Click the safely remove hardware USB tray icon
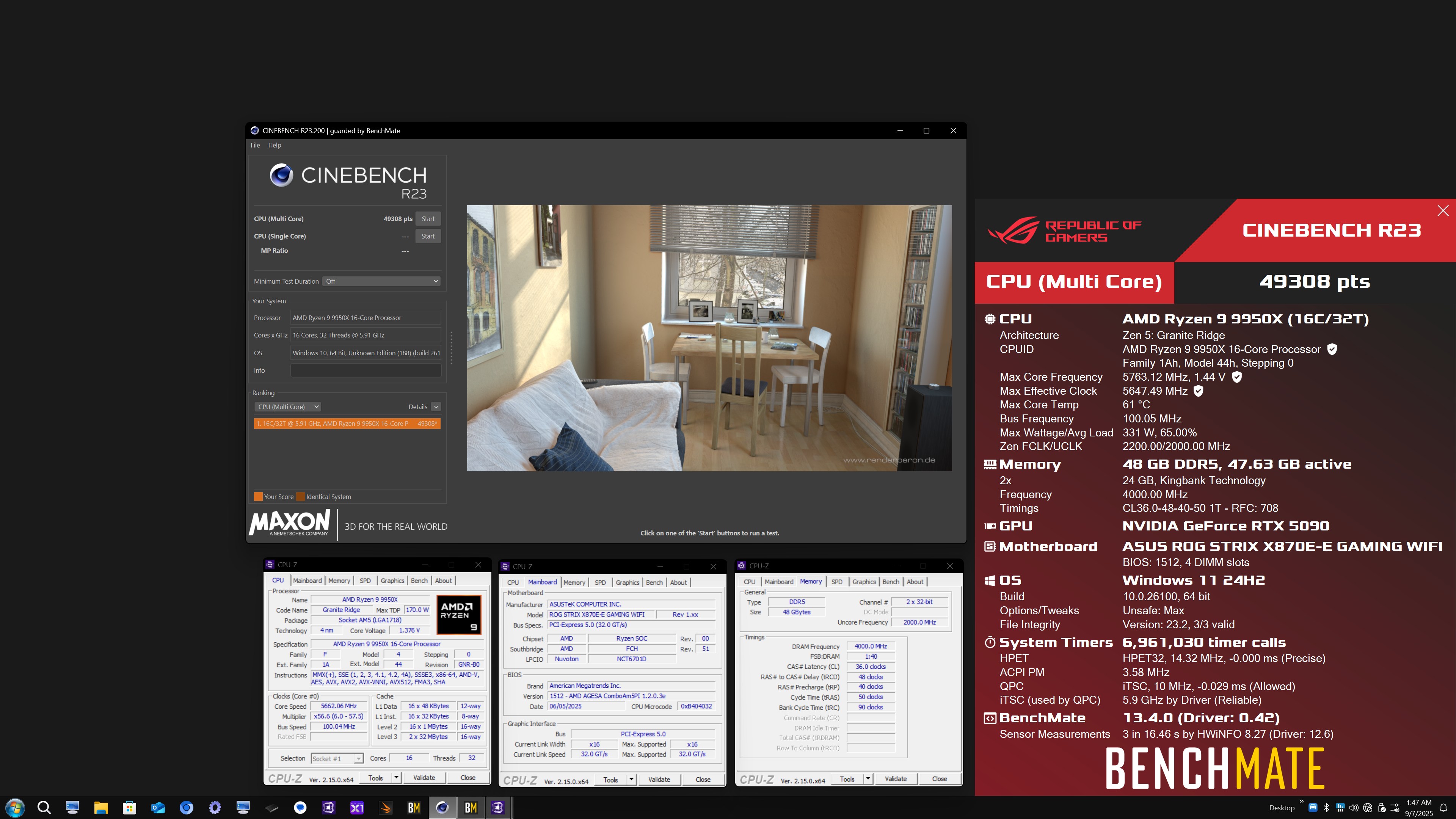The width and height of the screenshot is (1456, 819). click(x=1381, y=808)
